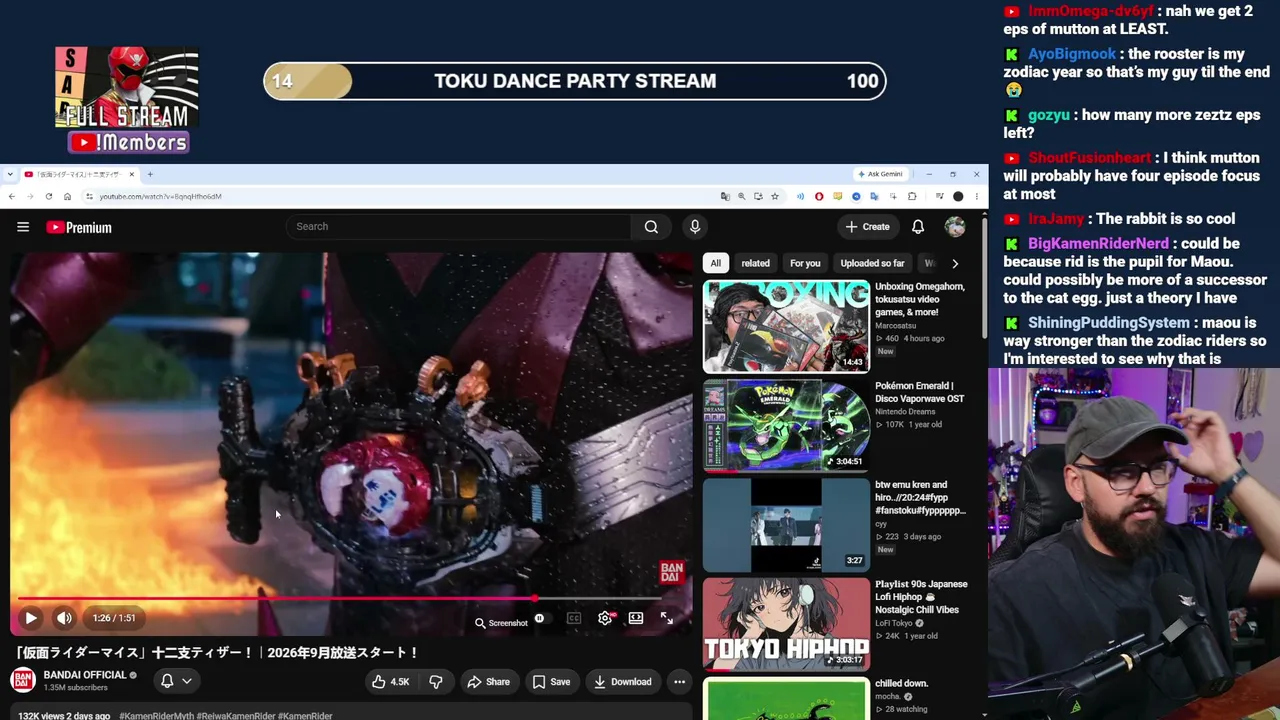
Task: Open player settings gear
Action: point(605,619)
